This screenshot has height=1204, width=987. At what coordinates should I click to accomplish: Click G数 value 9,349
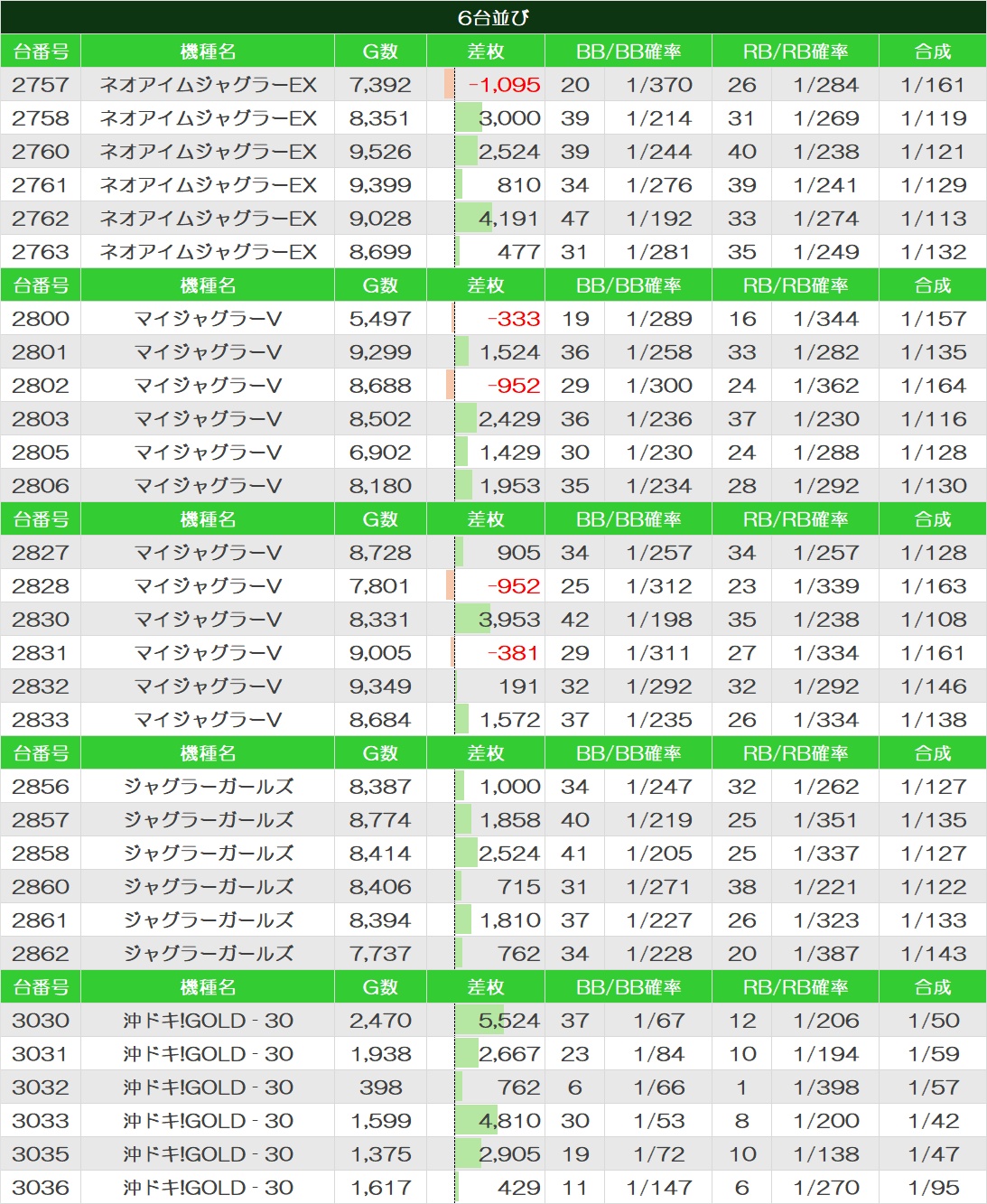[x=380, y=686]
